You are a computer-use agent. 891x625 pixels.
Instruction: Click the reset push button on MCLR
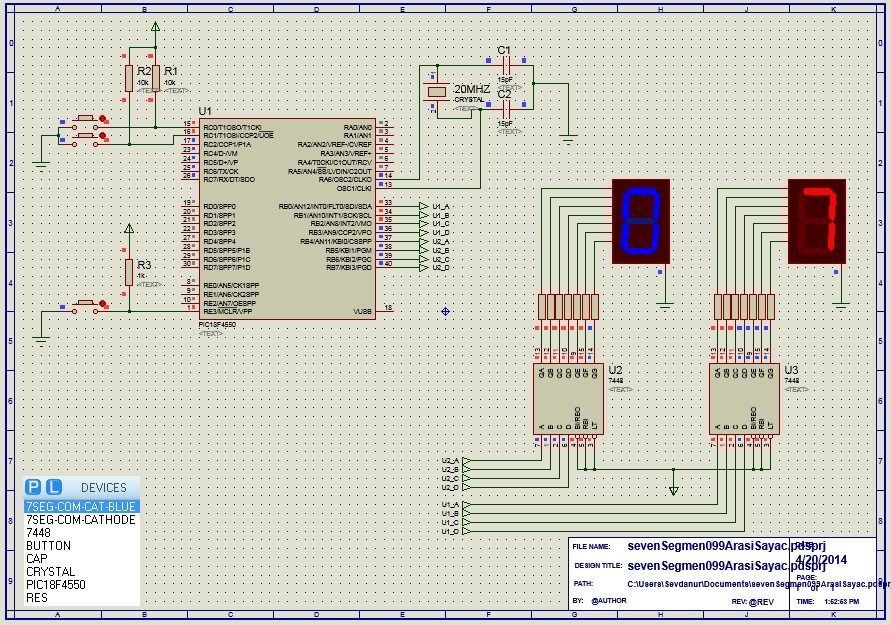click(x=85, y=306)
